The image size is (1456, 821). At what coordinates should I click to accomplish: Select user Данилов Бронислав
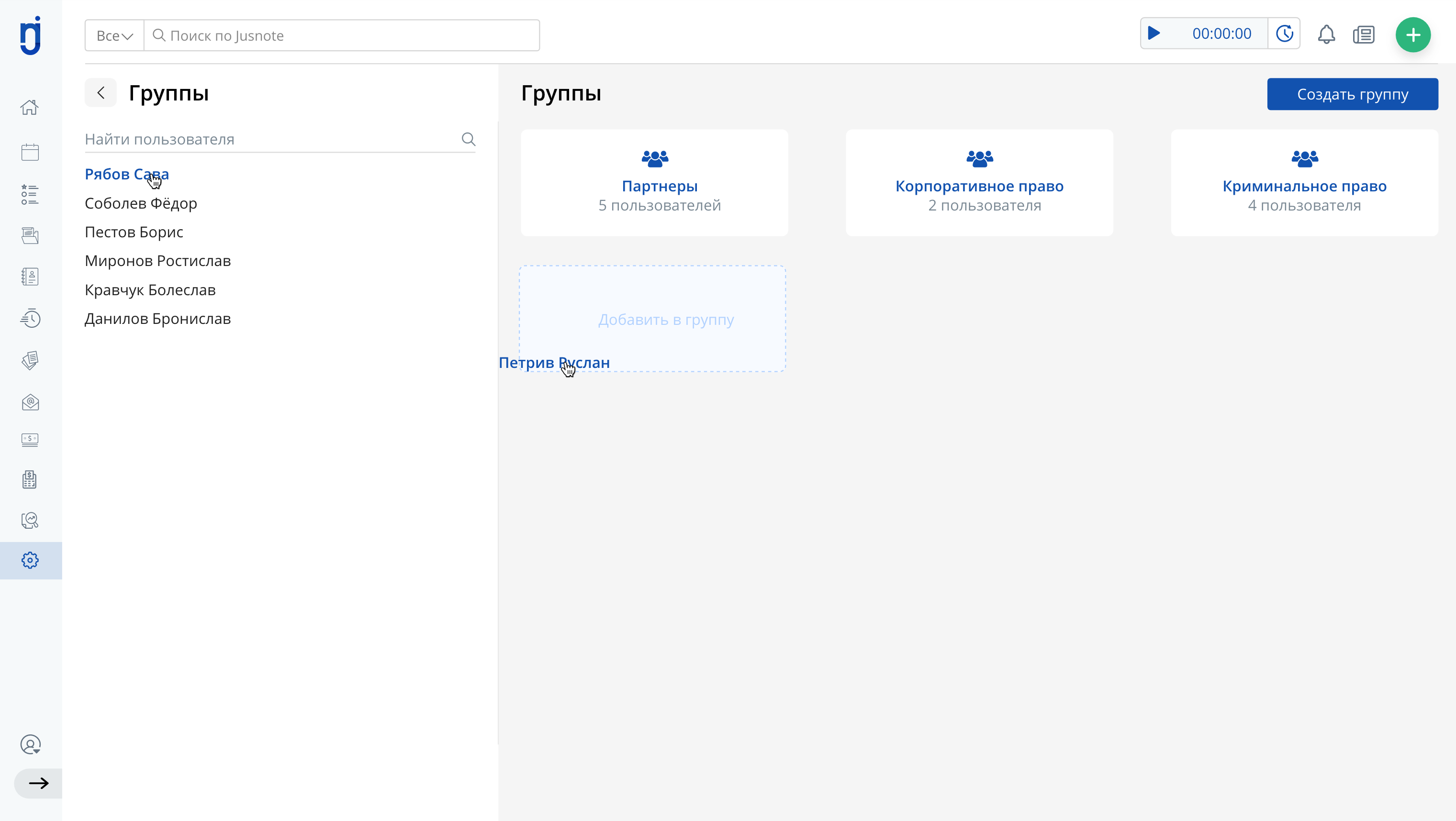[x=157, y=319]
